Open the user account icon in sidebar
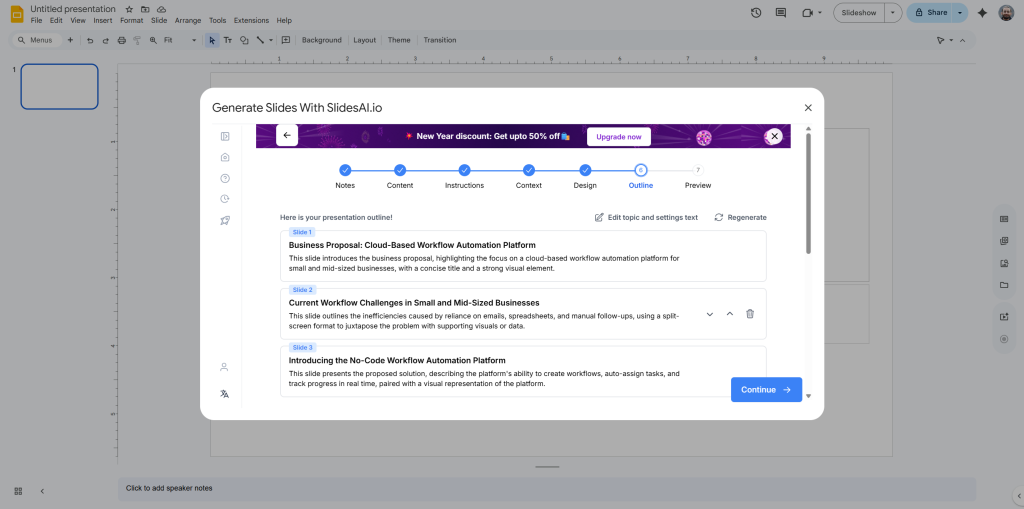The height and width of the screenshot is (509, 1024). [225, 367]
